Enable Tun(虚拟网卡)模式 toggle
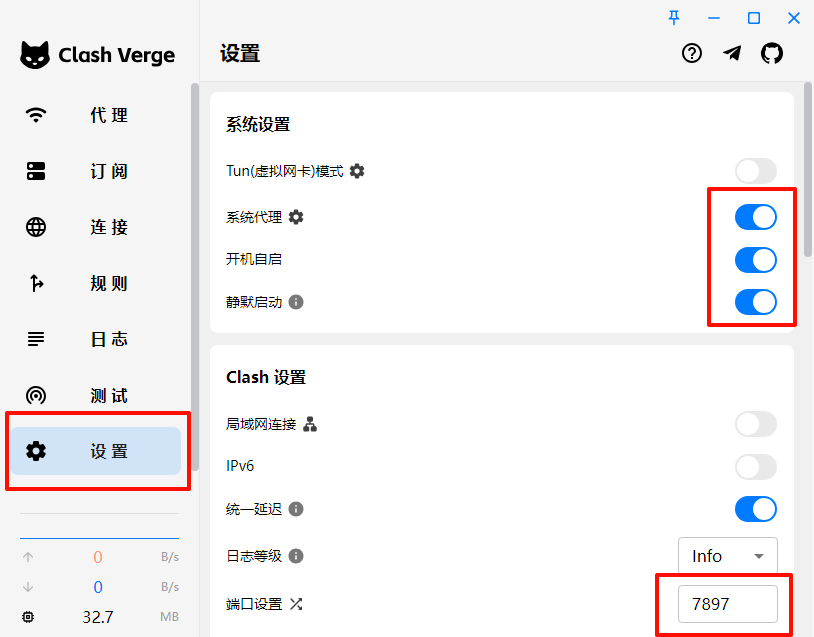814x637 pixels. pos(755,171)
